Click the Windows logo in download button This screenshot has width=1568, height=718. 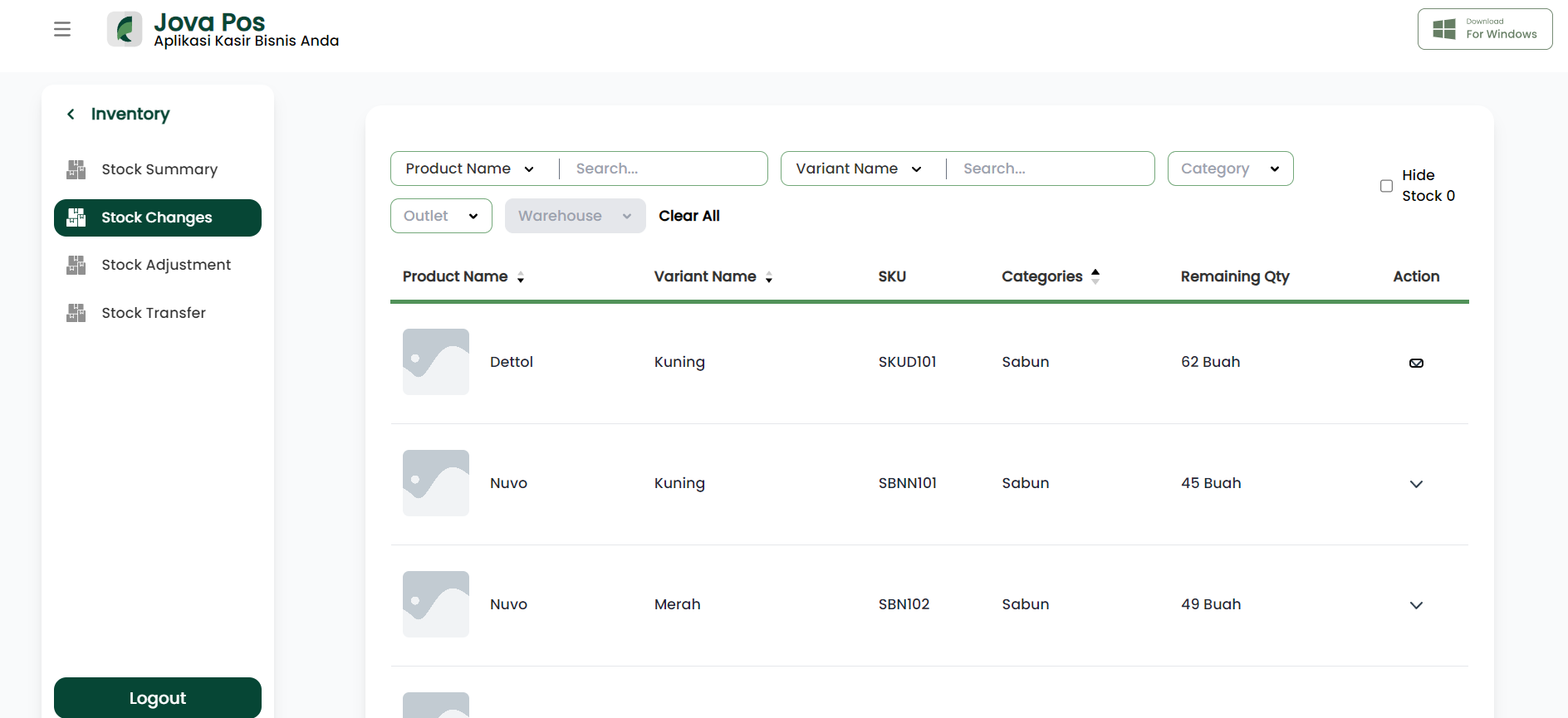point(1444,29)
